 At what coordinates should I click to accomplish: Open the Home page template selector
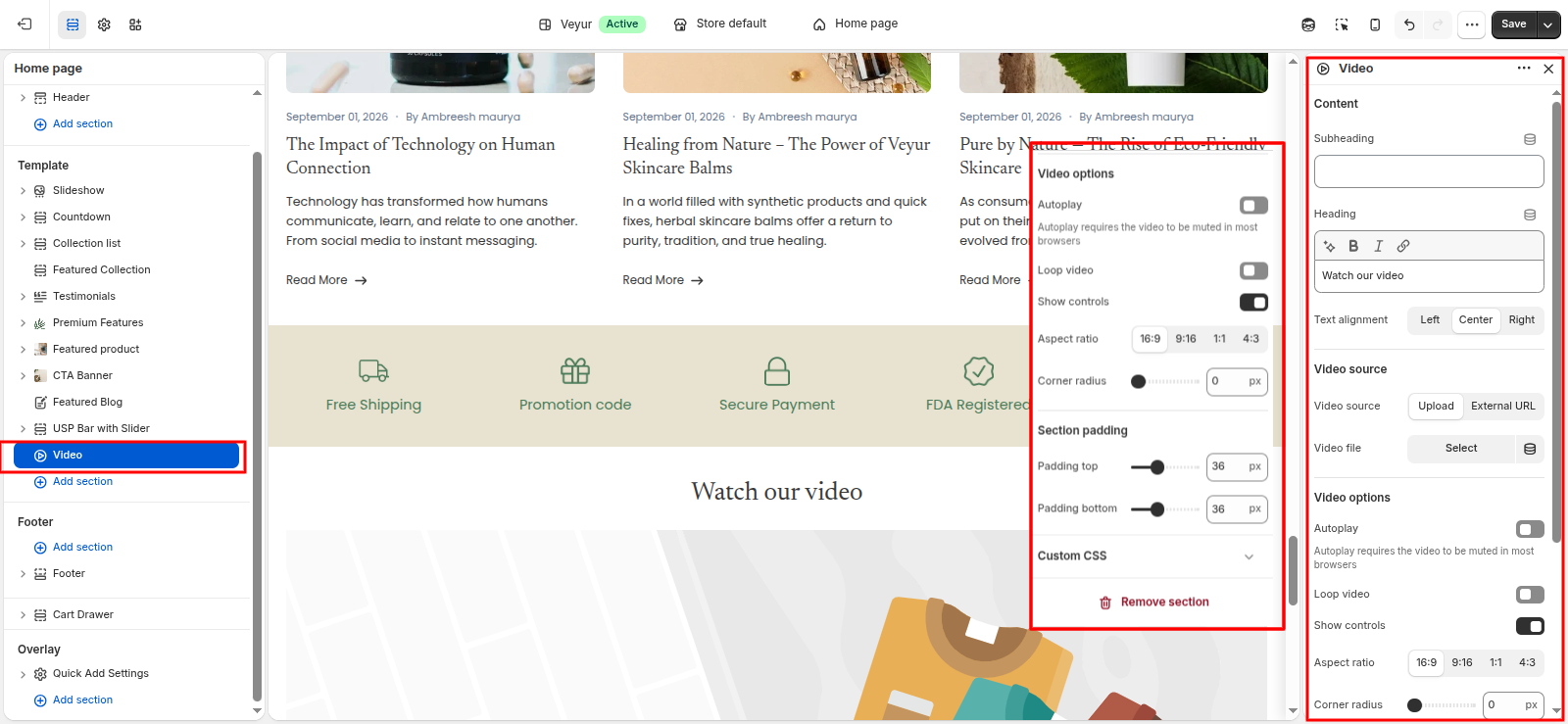(x=856, y=24)
